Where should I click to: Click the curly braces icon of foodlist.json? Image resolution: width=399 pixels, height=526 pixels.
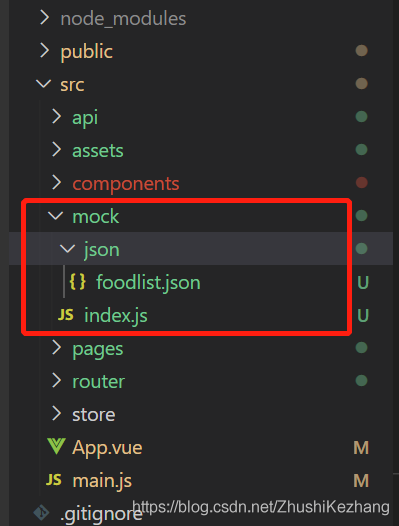click(x=78, y=282)
